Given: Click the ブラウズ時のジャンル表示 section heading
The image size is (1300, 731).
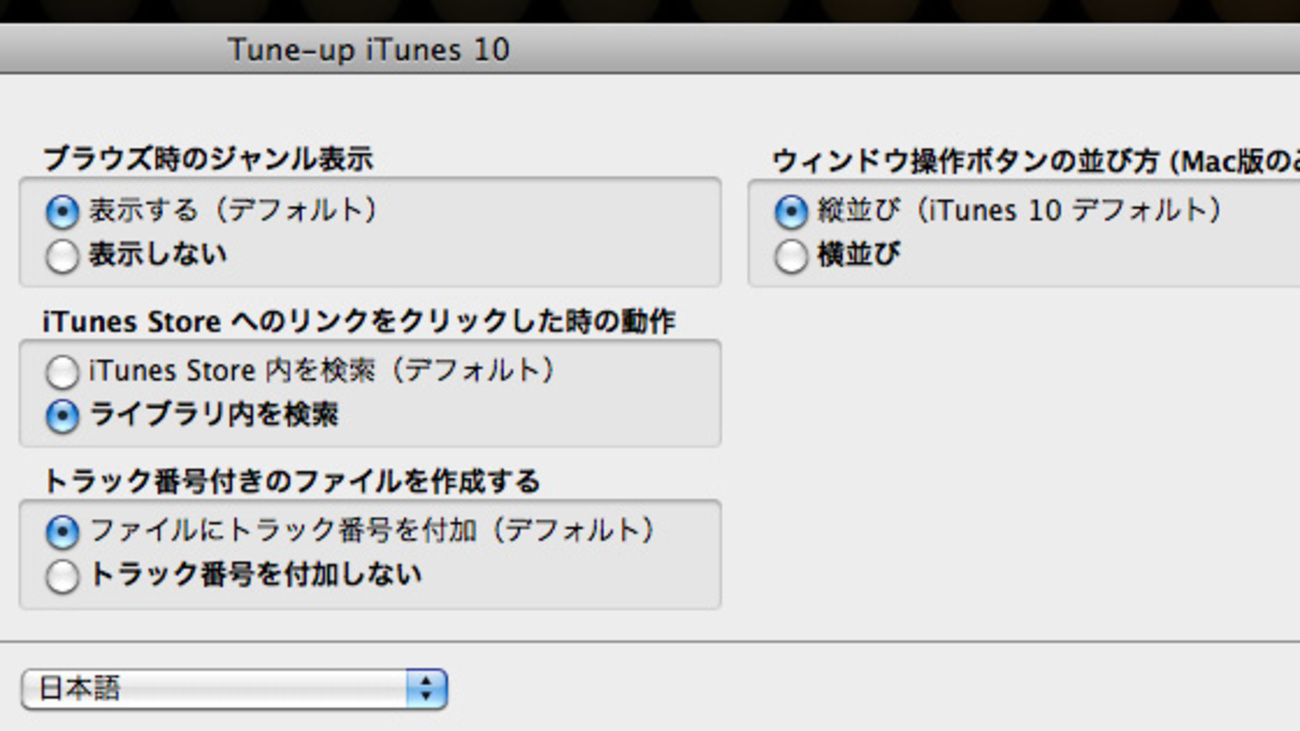Looking at the screenshot, I should tap(208, 159).
